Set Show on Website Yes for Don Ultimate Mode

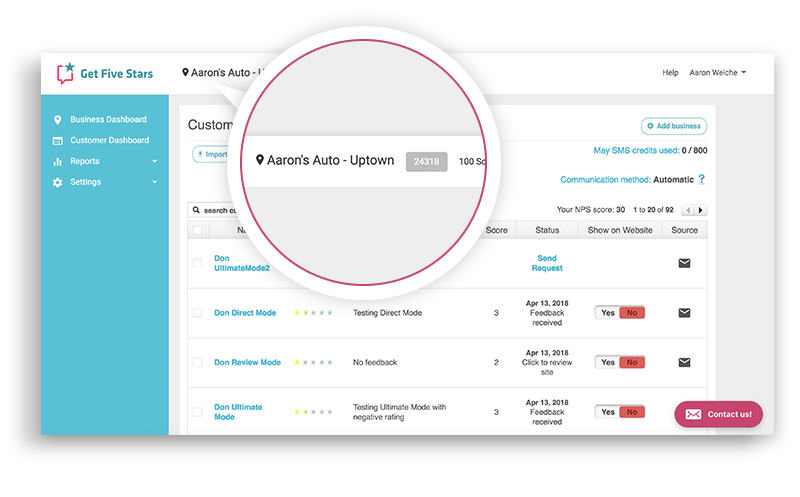click(608, 412)
